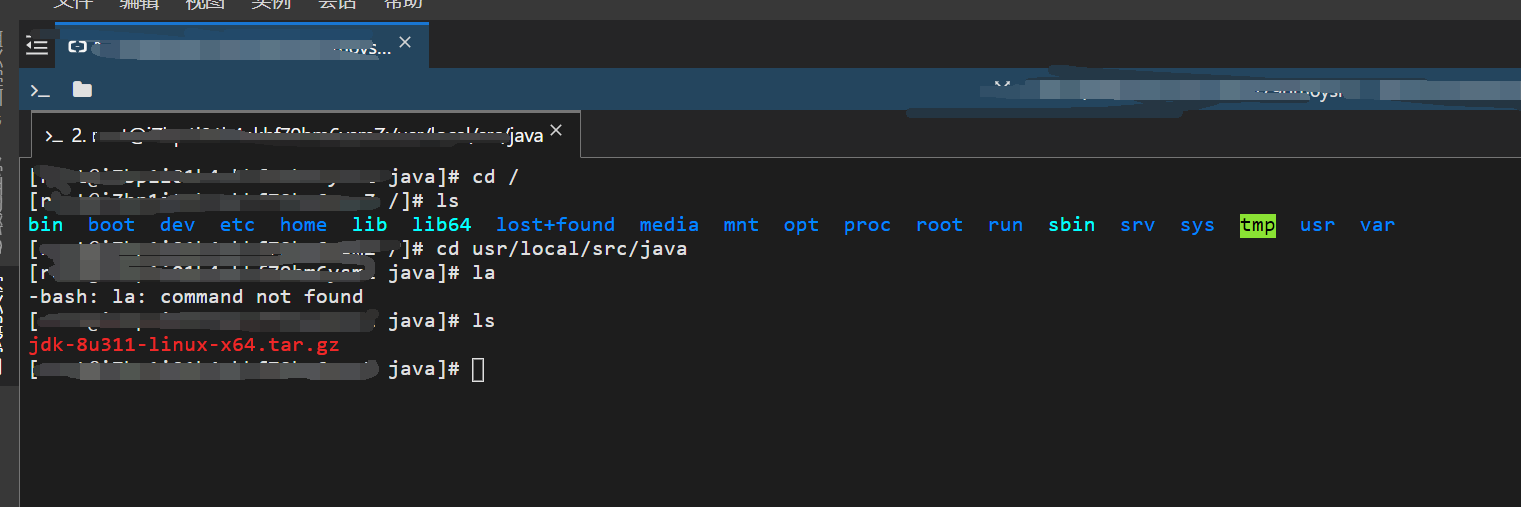1521x507 pixels.
Task: Close the top connection session tab
Action: tap(405, 43)
